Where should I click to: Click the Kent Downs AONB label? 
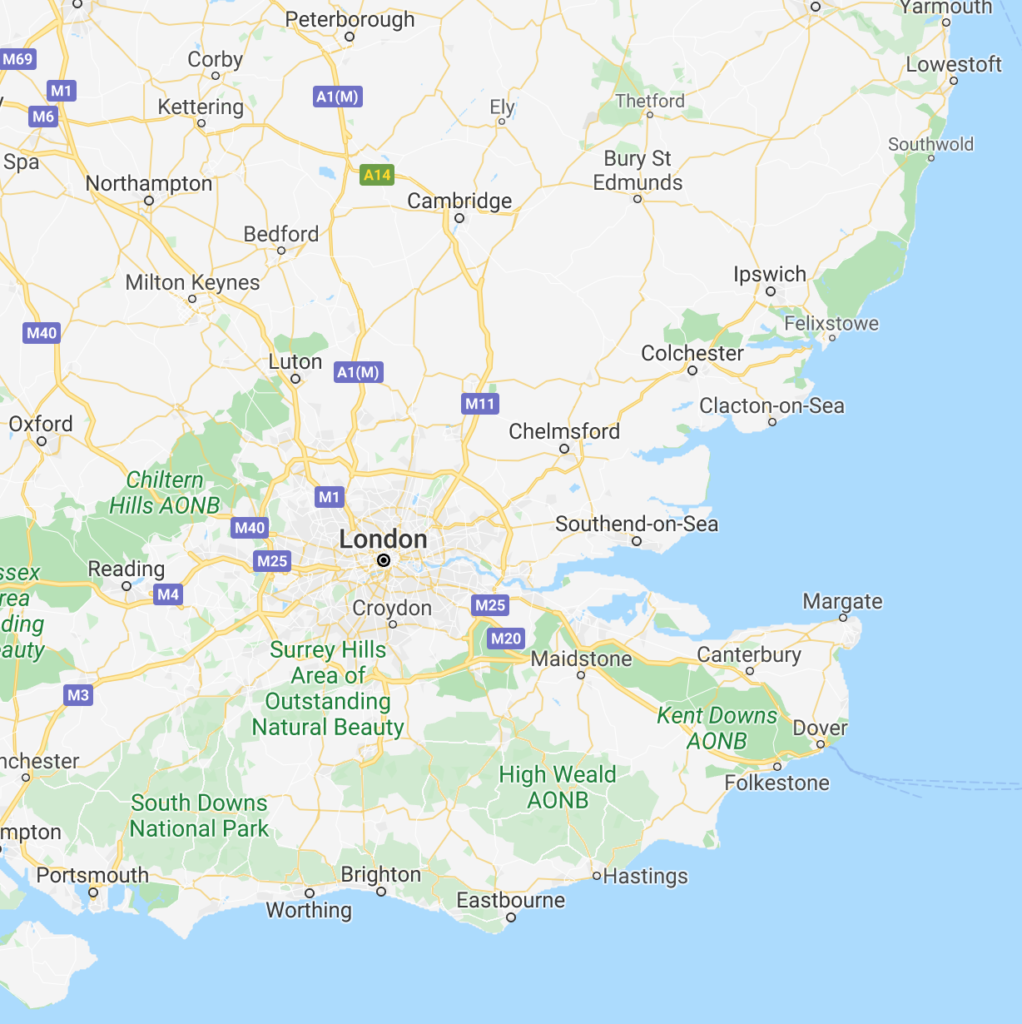click(x=716, y=728)
